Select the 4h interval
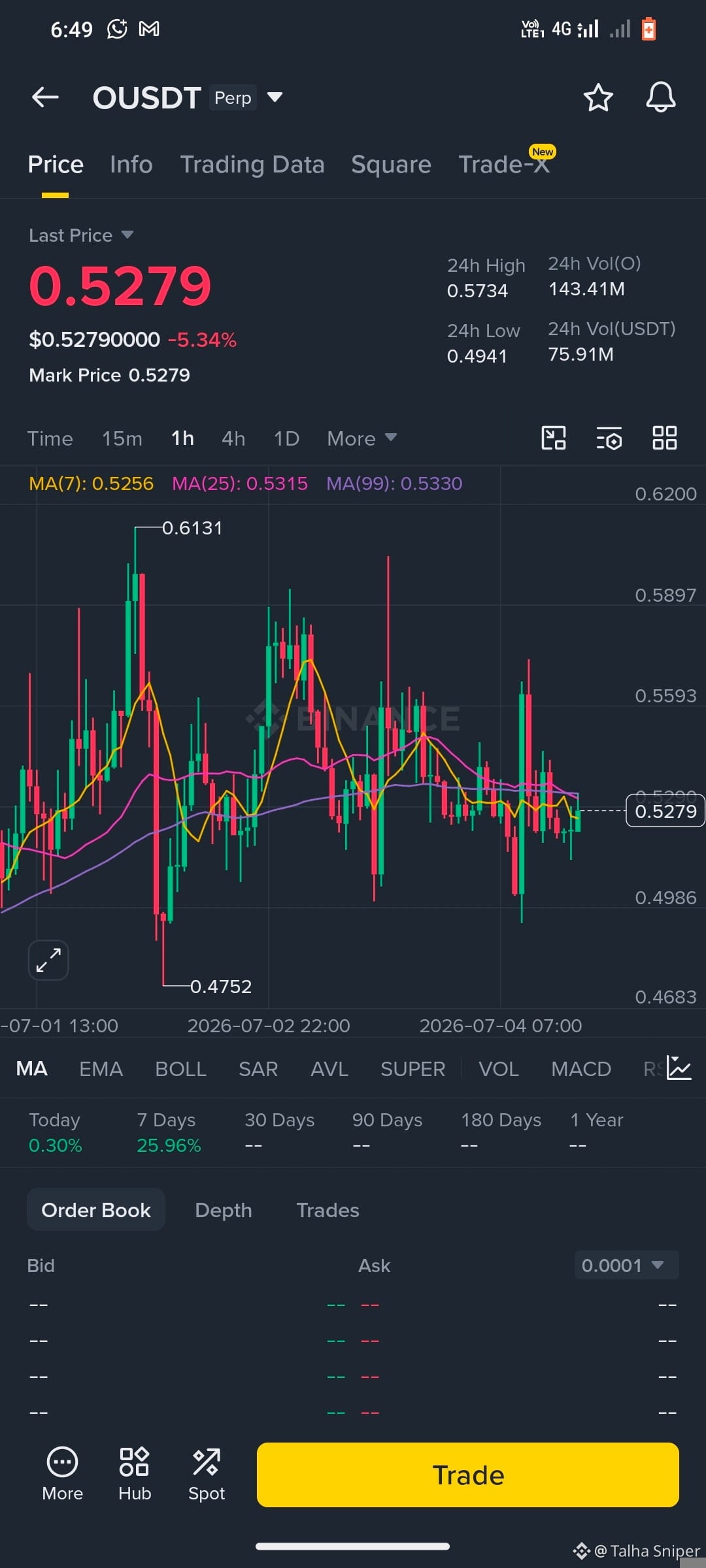Screen dimensions: 706x1568 233,438
